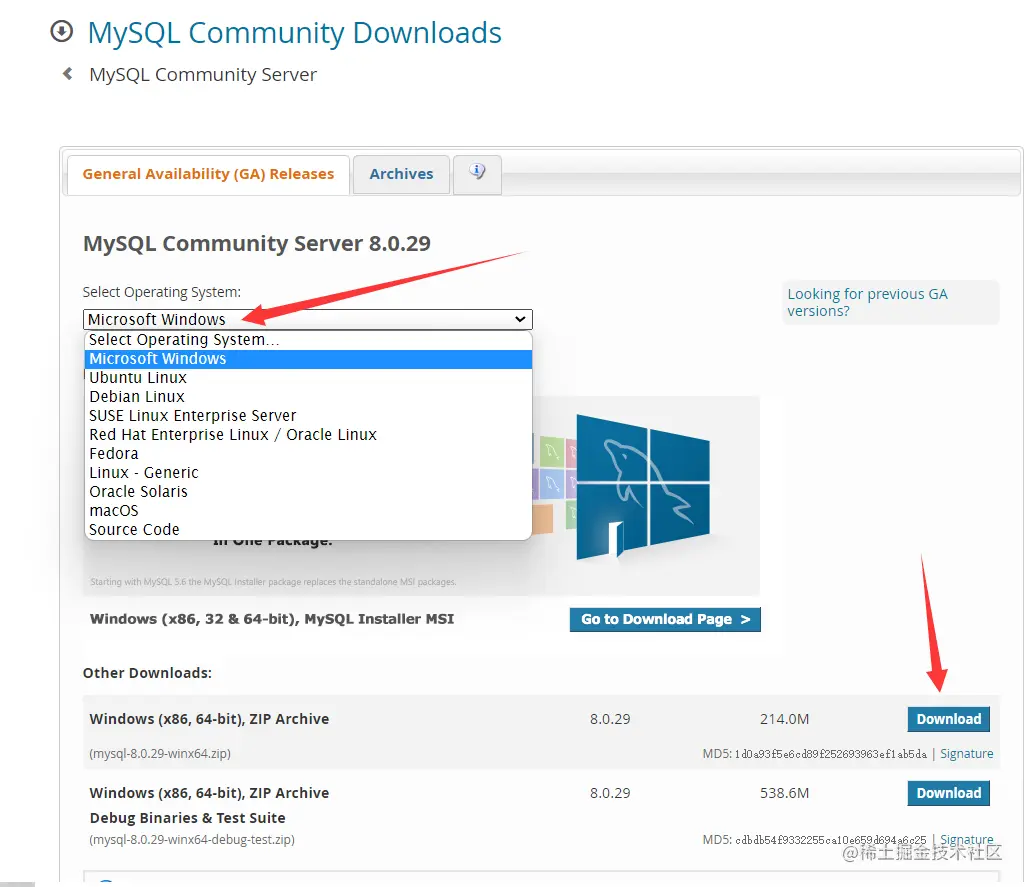Image resolution: width=1027 pixels, height=887 pixels.
Task: Choose Red Hat Enterprise Linux / Oracle Linux
Action: click(x=308, y=435)
